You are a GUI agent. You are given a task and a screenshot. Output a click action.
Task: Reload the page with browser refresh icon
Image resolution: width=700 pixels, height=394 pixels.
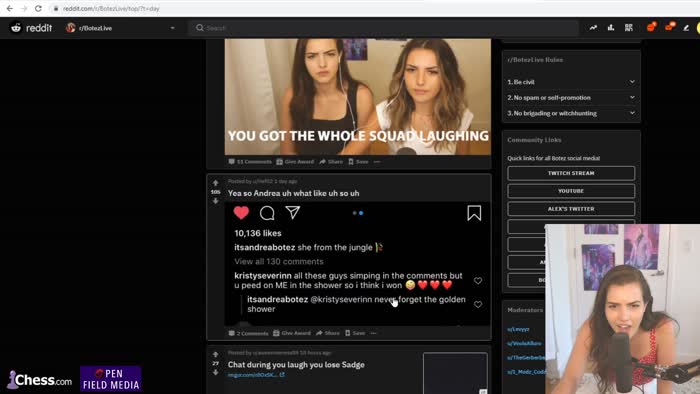[x=38, y=8]
